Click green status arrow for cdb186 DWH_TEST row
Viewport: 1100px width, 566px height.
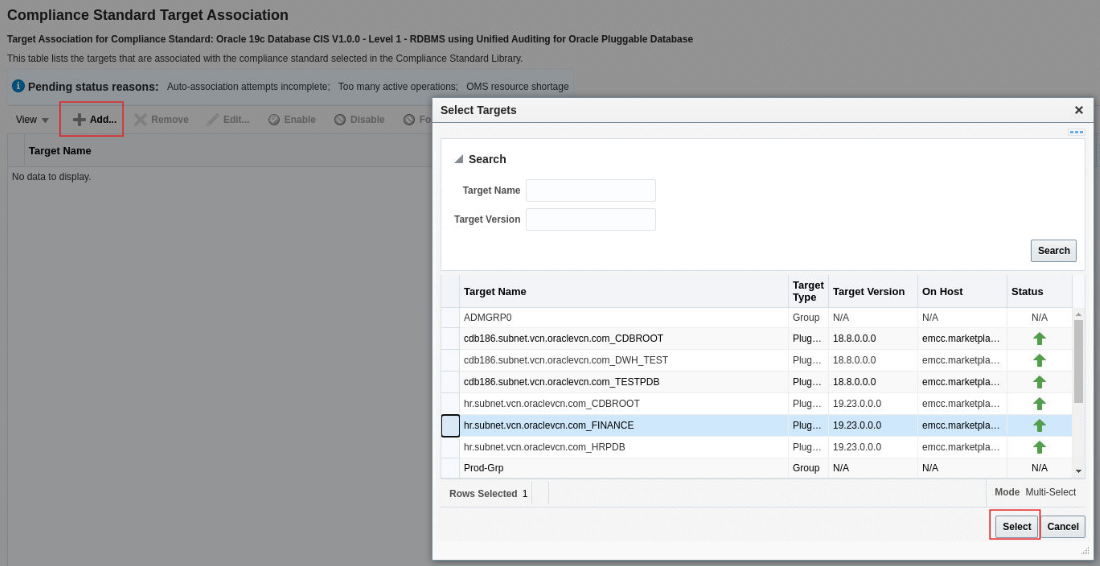point(1039,360)
